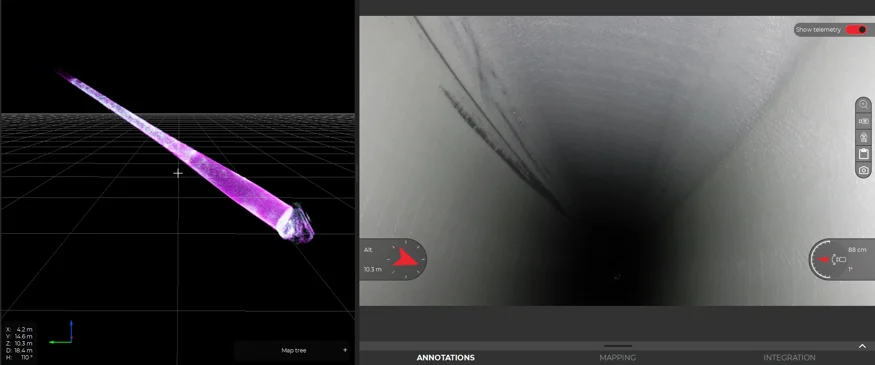Expand the Map tree with plus sign
875x365 pixels.
tap(345, 350)
